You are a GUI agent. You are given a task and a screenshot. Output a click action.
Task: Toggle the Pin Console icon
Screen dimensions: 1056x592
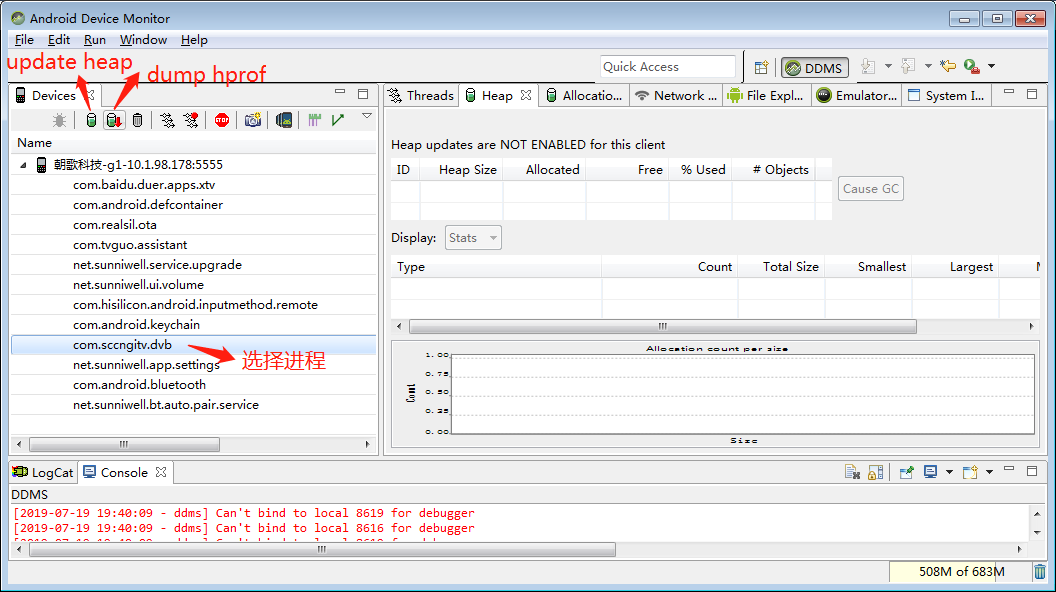tap(906, 472)
